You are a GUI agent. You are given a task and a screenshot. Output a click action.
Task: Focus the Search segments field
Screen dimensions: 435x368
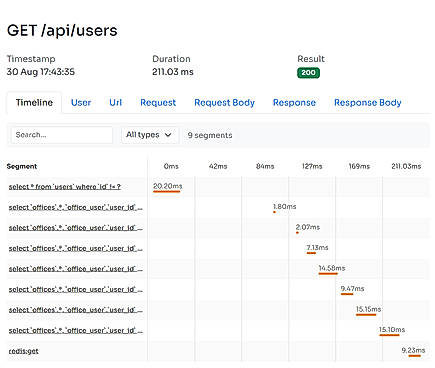(62, 135)
